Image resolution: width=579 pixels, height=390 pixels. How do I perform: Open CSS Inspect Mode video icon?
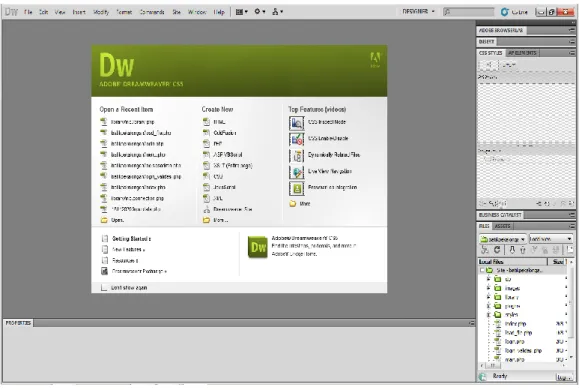coord(297,123)
